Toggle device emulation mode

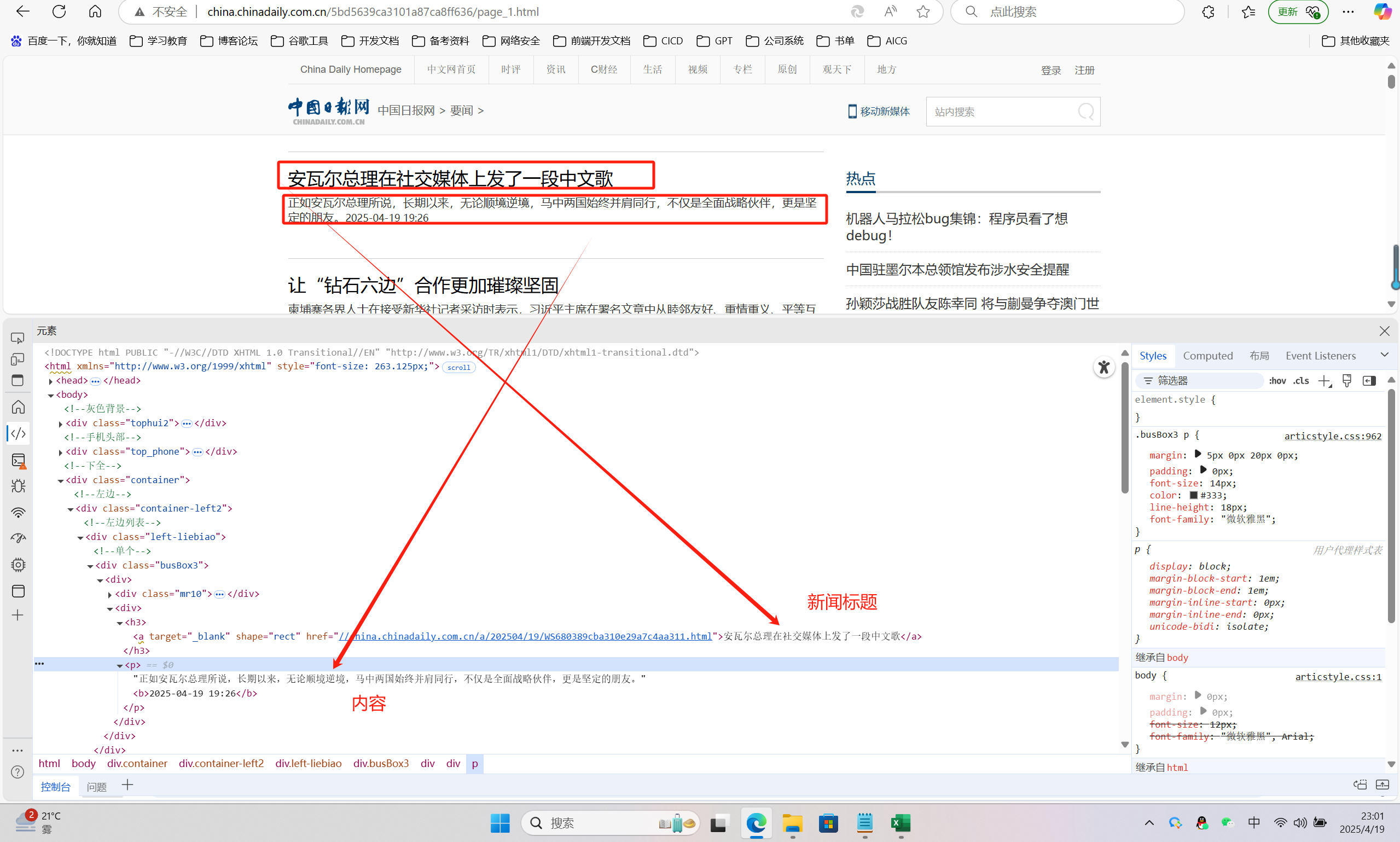click(18, 359)
